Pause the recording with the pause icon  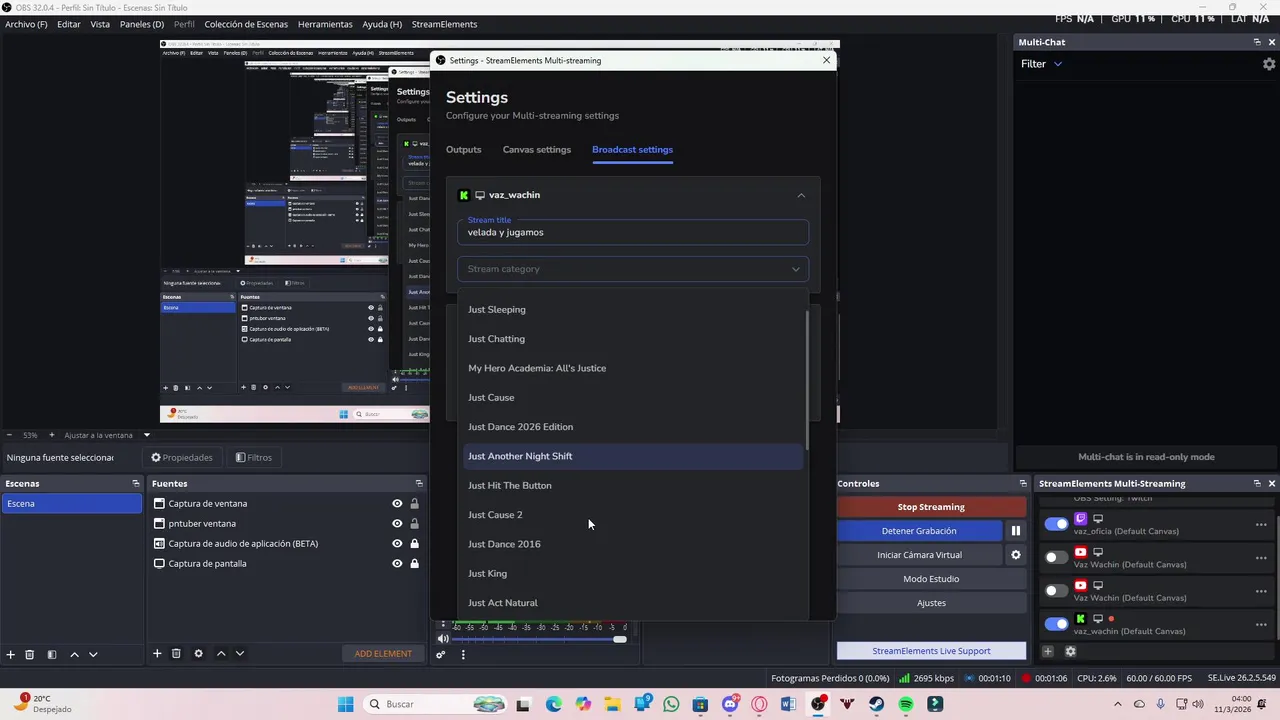[x=1015, y=531]
